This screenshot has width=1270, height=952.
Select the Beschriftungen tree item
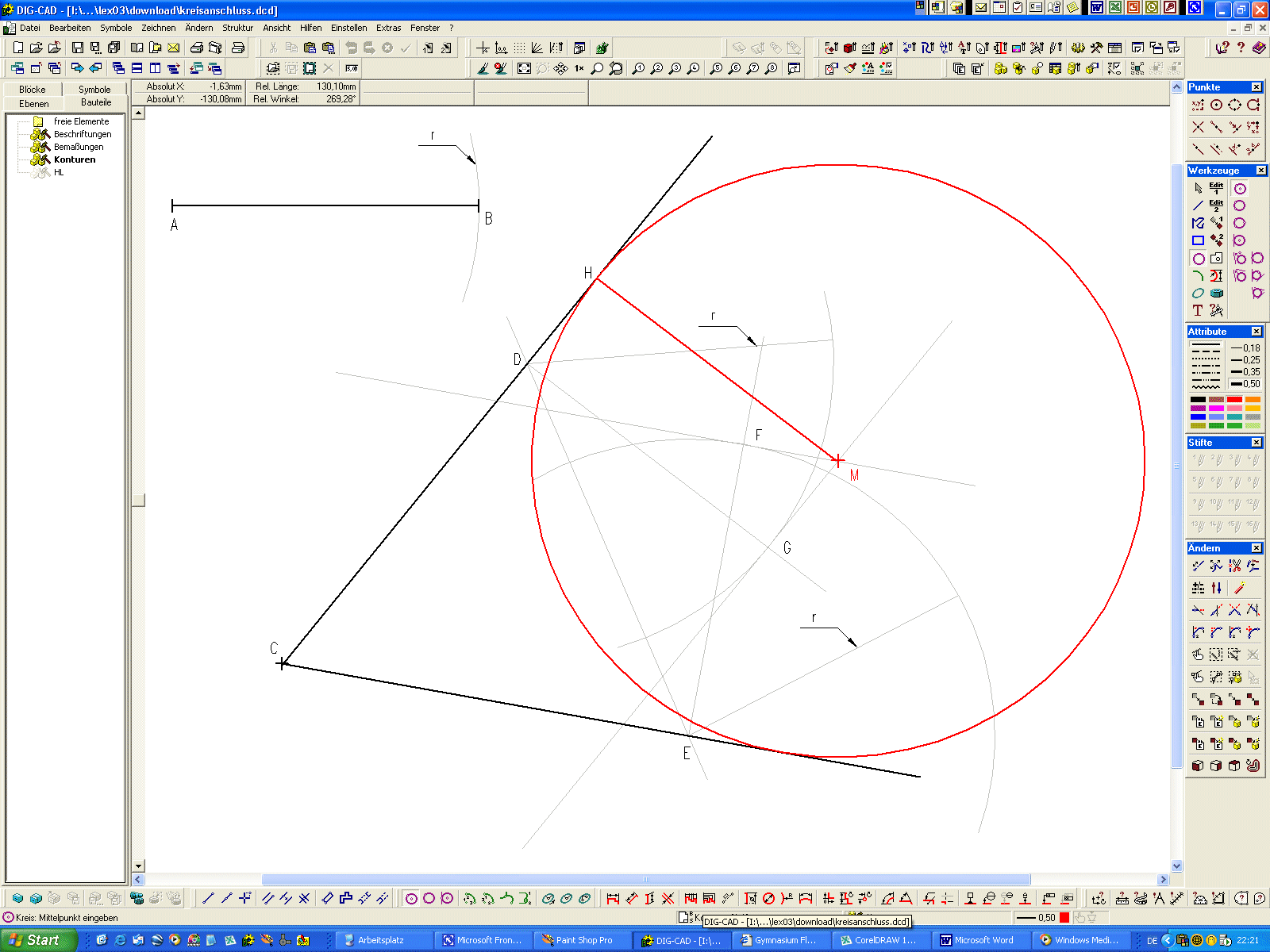83,134
